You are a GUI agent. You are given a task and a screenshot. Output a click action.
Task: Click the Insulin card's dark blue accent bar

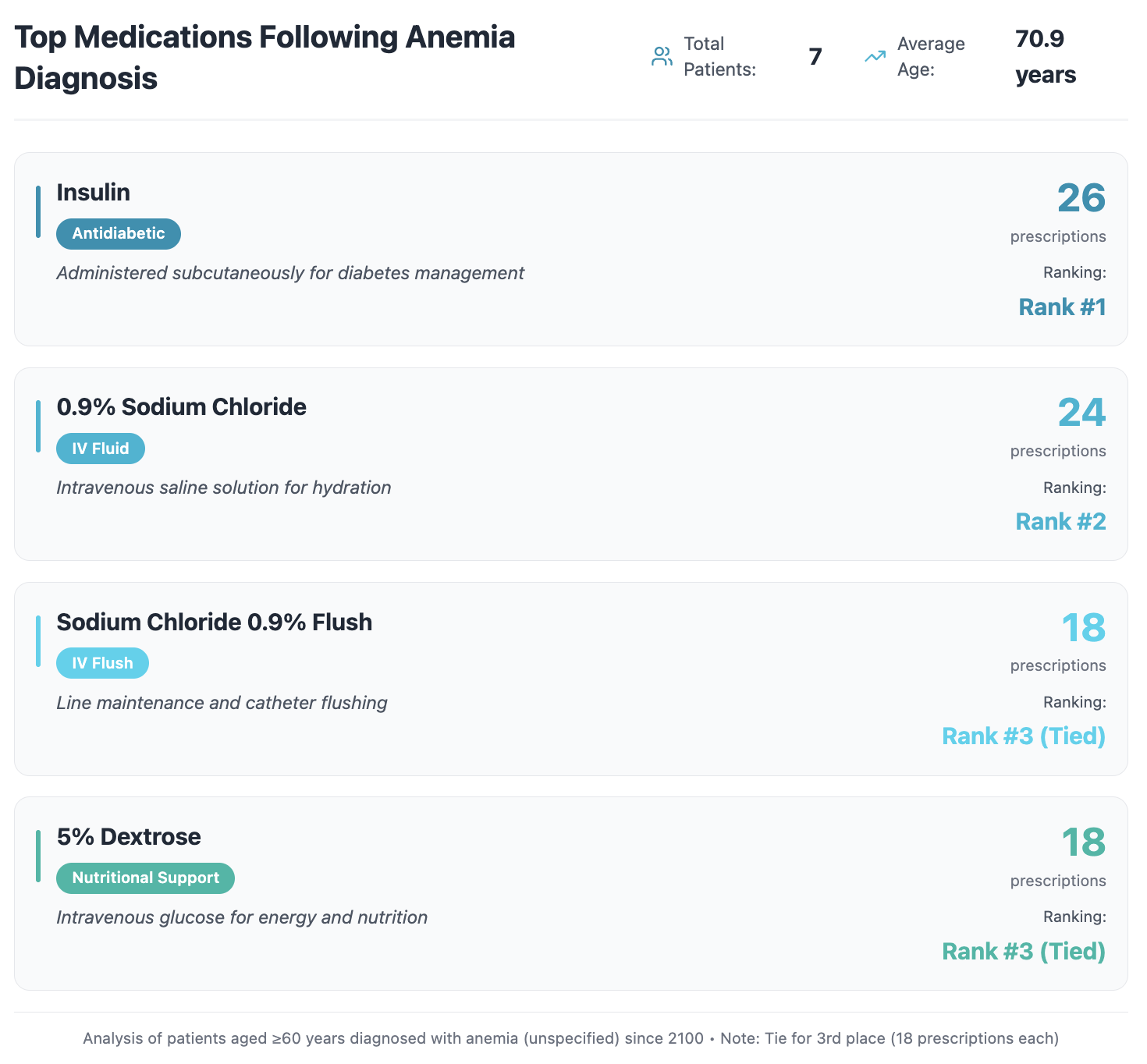(x=38, y=211)
